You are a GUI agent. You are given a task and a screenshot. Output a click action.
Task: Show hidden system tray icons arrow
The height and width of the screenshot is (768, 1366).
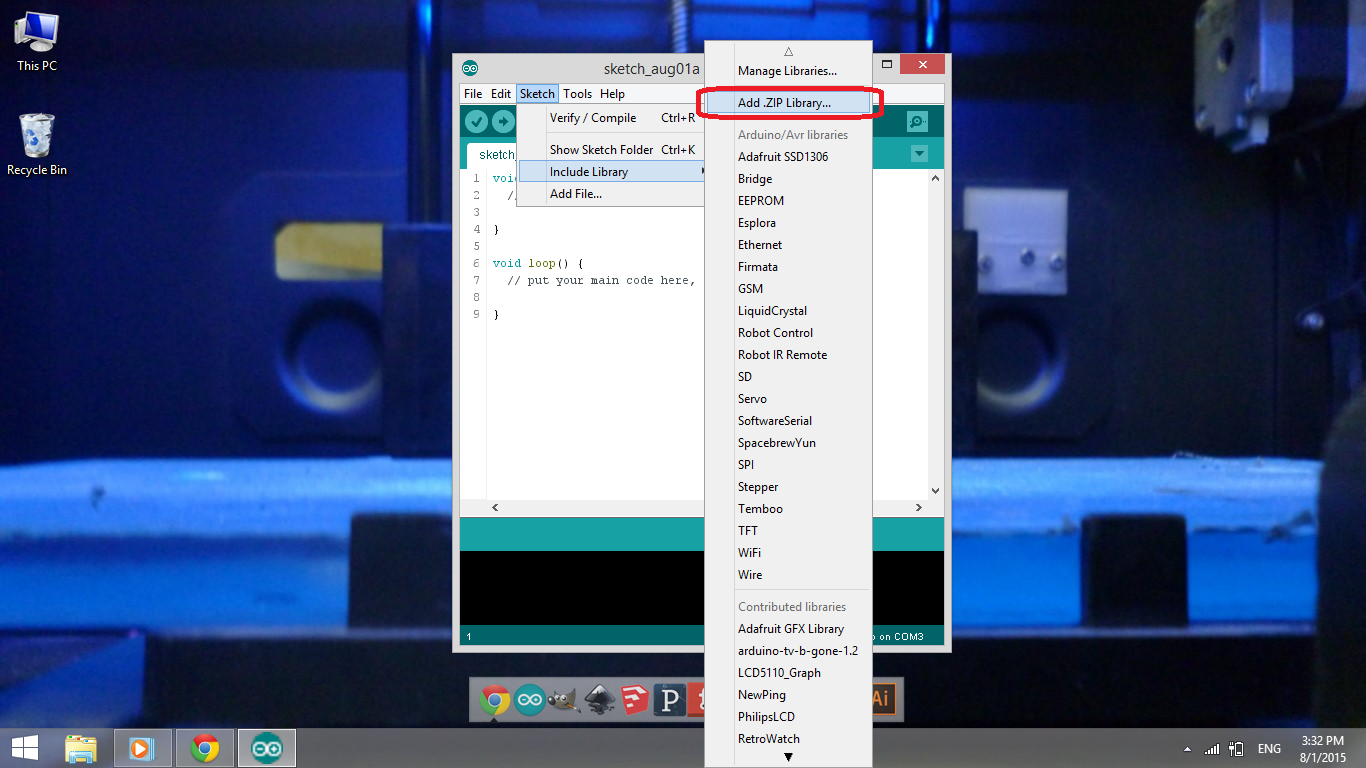pos(1188,749)
